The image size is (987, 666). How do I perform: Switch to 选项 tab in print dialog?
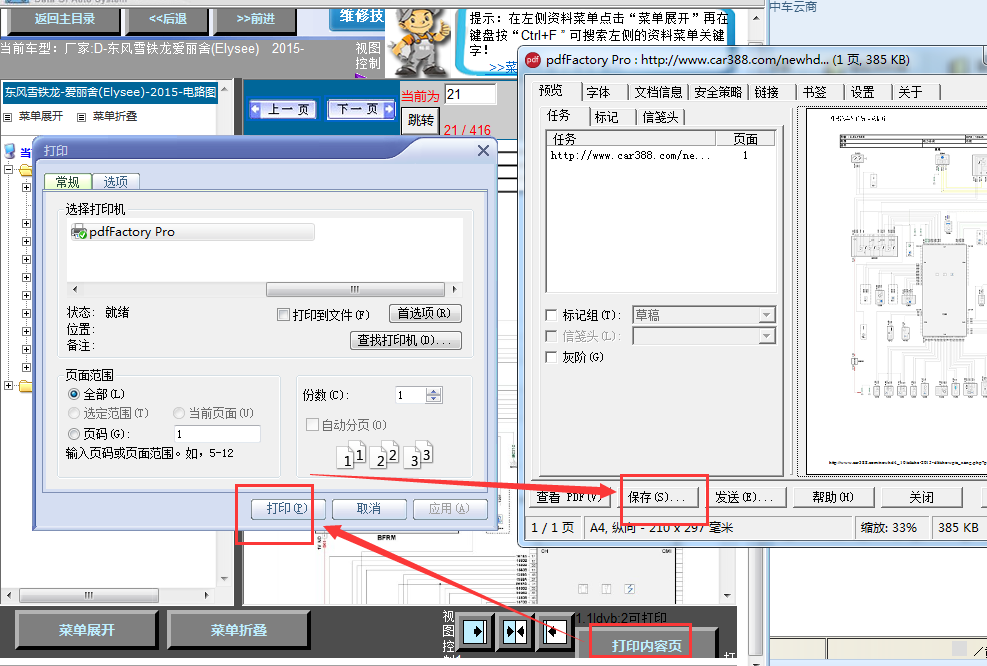(115, 182)
